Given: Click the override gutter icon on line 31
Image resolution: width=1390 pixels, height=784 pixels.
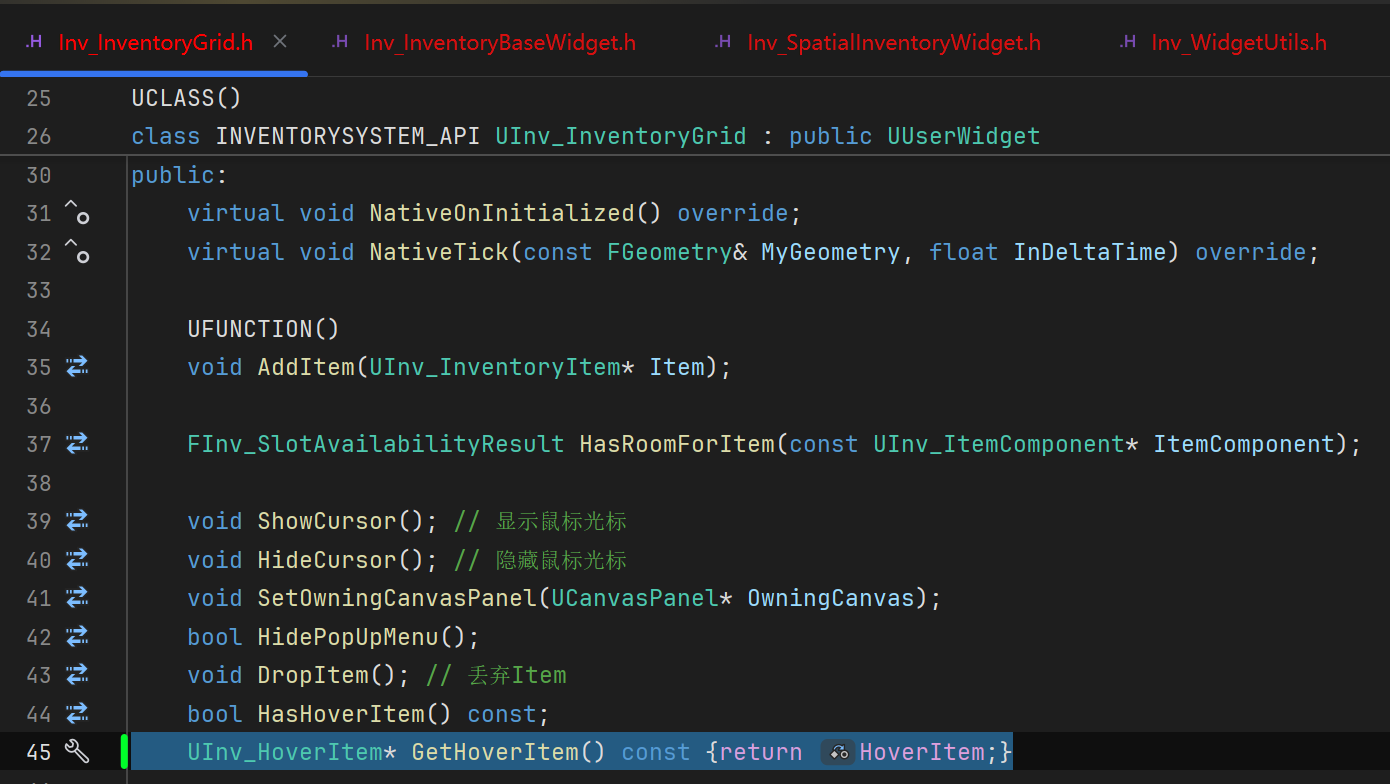Looking at the screenshot, I should [77, 212].
